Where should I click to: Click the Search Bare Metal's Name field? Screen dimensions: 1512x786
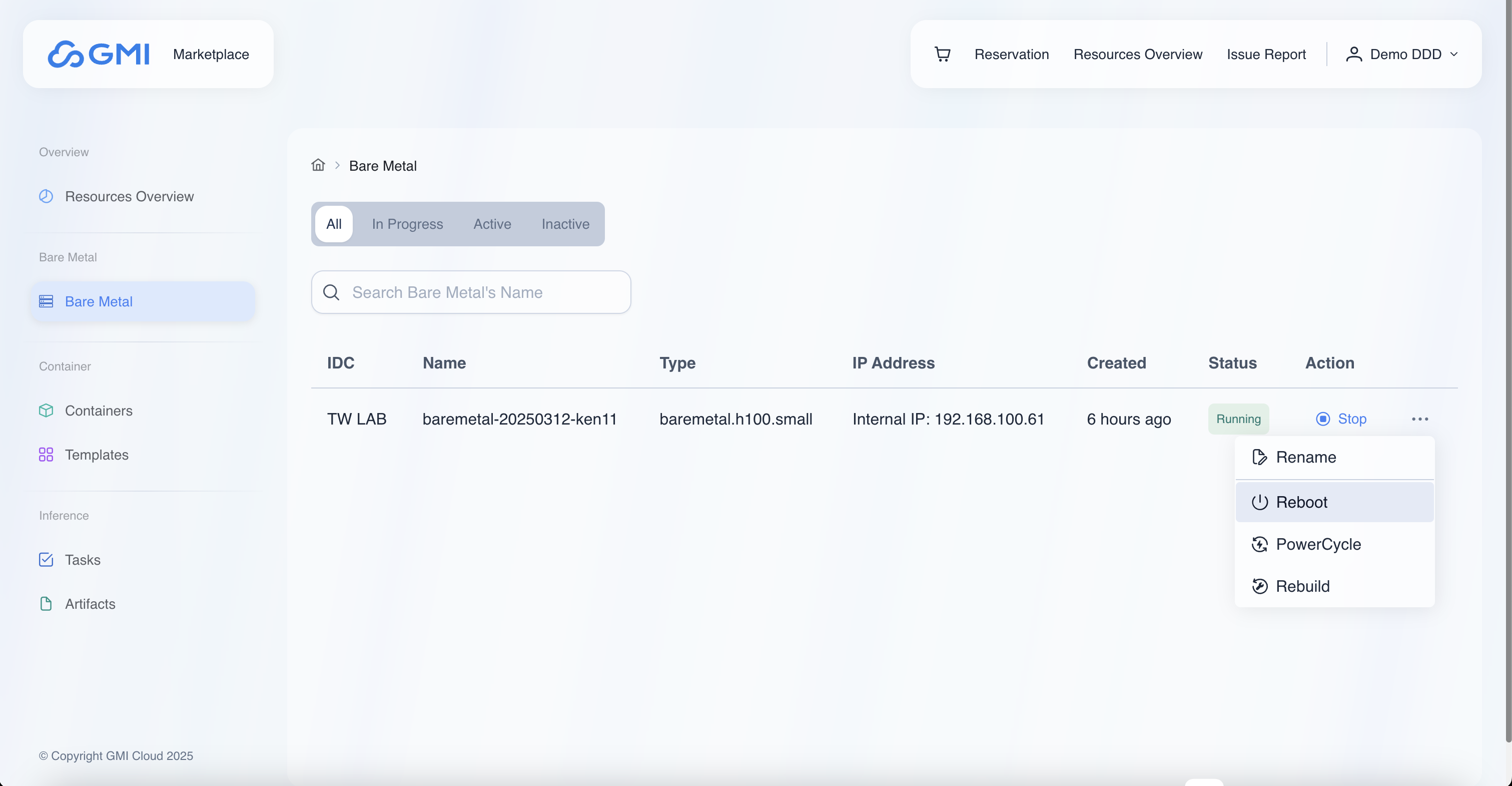pyautogui.click(x=471, y=292)
